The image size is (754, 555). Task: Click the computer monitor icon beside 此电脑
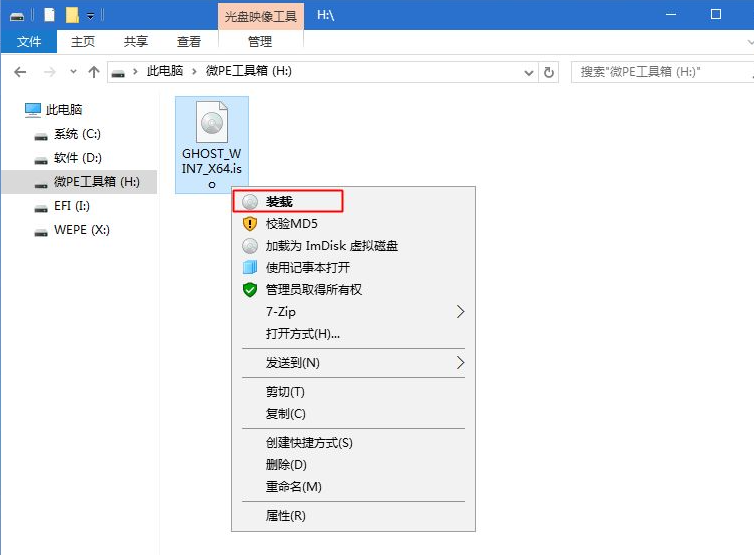(33, 110)
